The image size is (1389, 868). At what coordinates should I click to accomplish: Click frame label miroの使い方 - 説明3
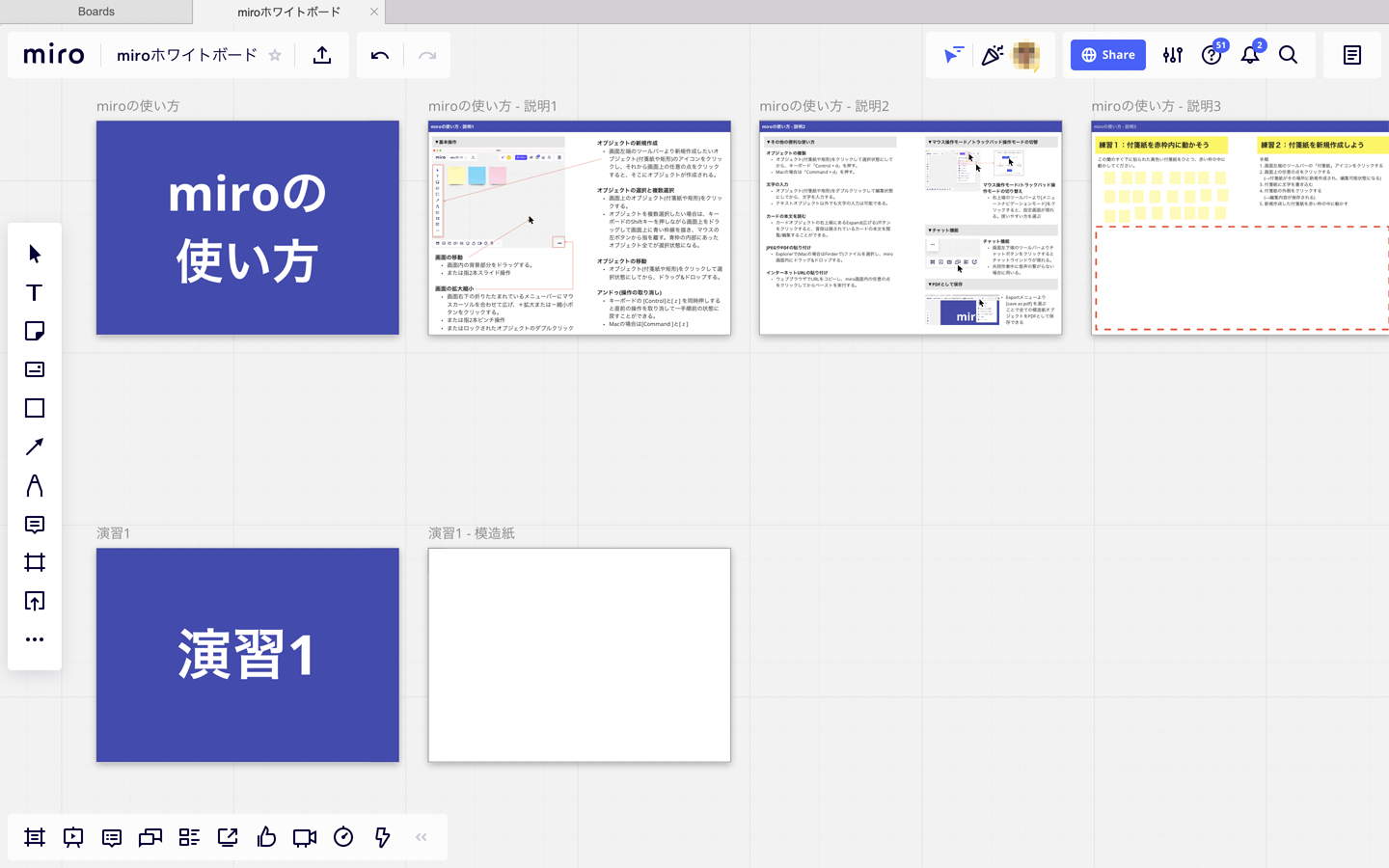point(1157,106)
